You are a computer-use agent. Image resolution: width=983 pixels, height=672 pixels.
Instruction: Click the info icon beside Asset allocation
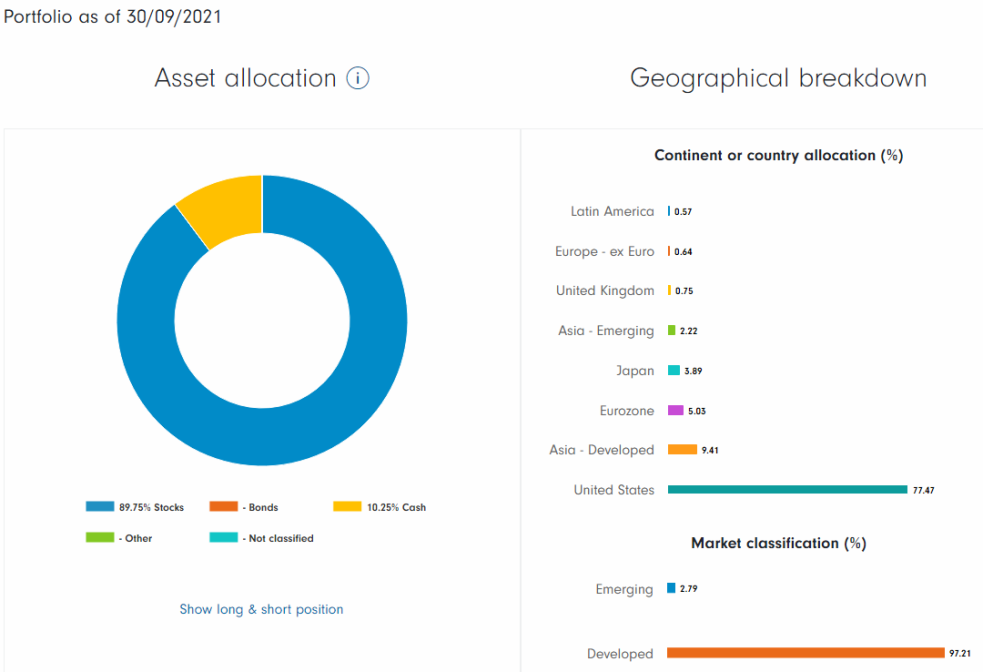358,78
